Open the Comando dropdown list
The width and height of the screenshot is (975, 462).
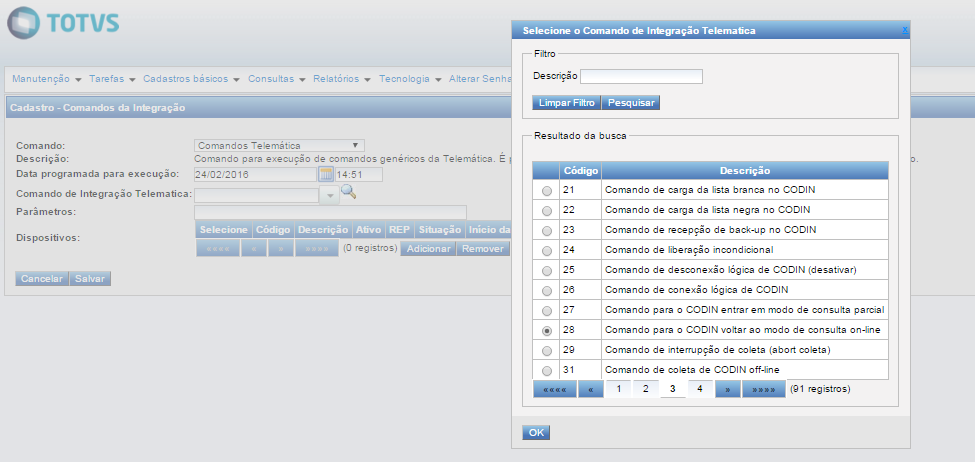click(x=279, y=146)
